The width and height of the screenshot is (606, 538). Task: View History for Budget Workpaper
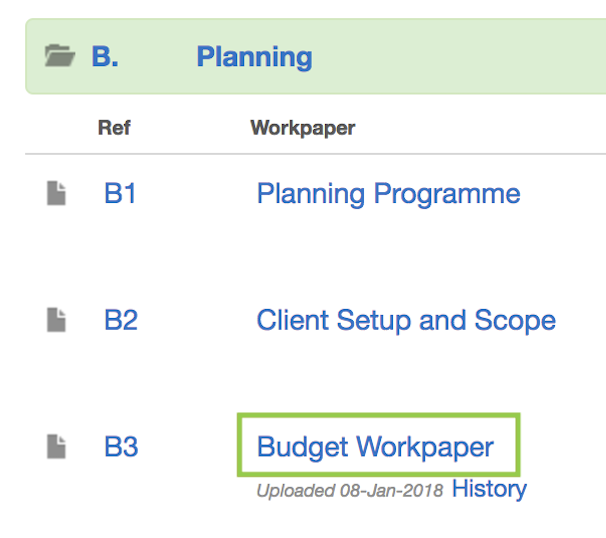click(x=489, y=489)
